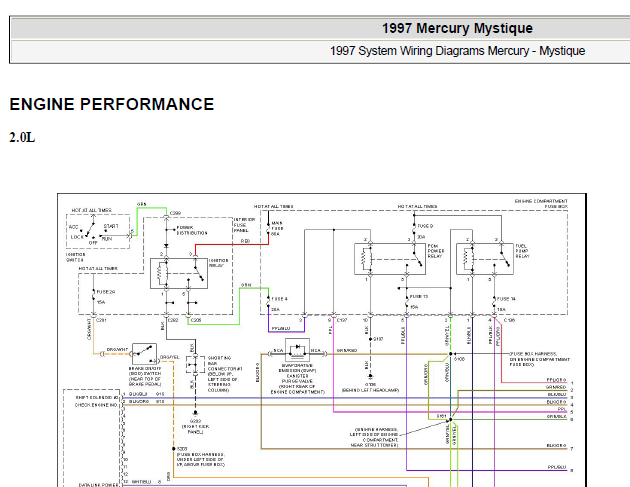
Task: Click the "C197" connector label
Action: [x=342, y=320]
